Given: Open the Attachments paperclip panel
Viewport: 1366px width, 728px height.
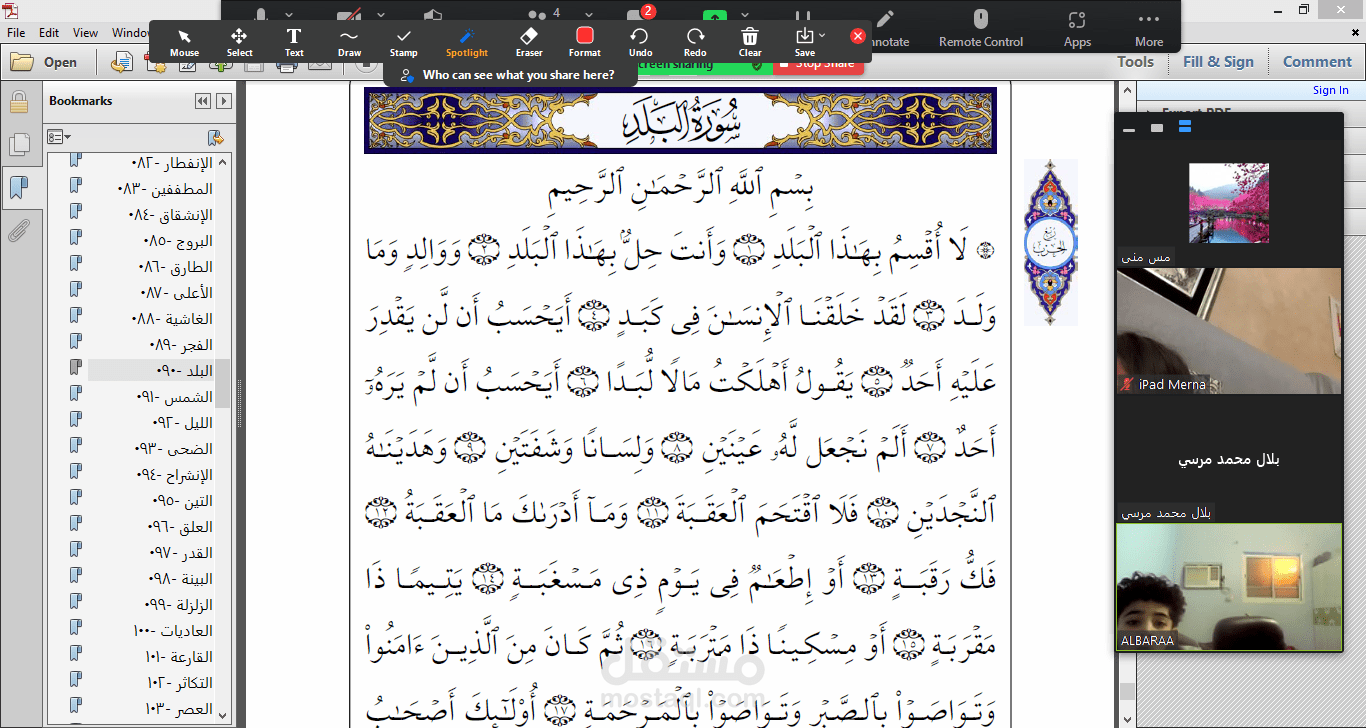Looking at the screenshot, I should point(18,231).
